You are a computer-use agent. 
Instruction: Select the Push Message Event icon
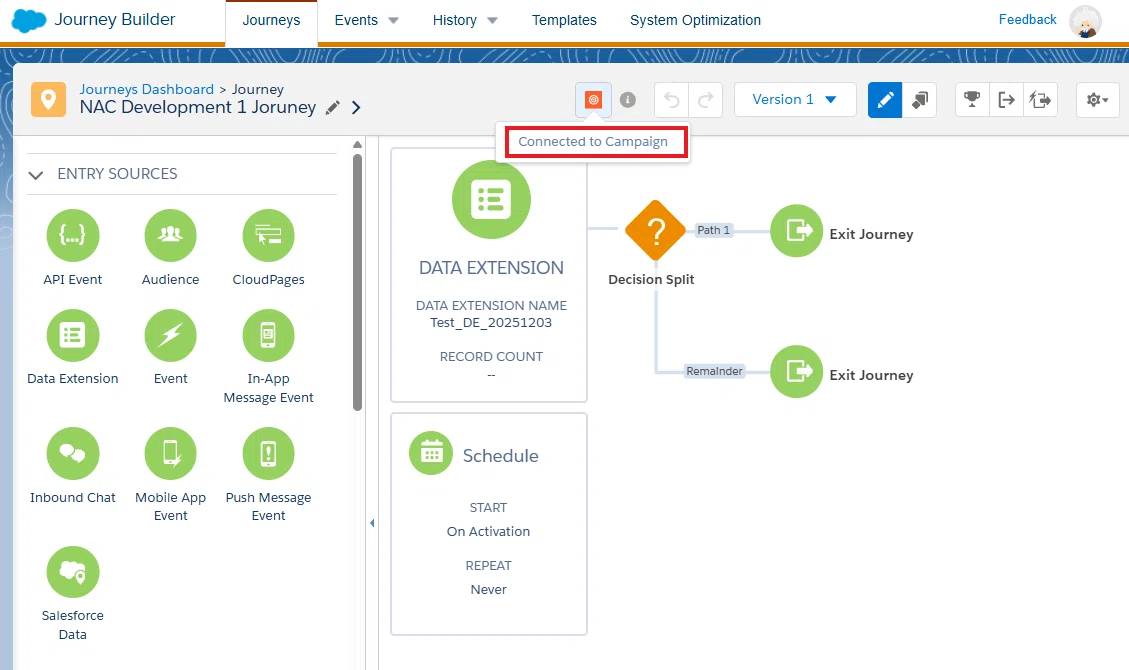tap(269, 453)
